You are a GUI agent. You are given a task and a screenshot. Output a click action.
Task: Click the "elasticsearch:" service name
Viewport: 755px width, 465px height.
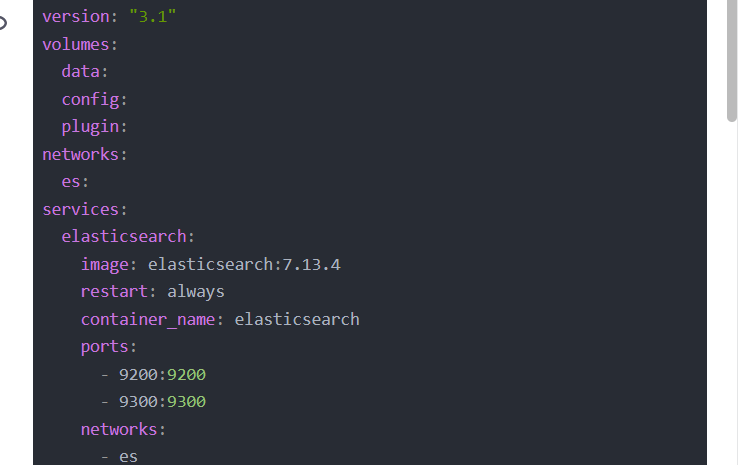(128, 237)
